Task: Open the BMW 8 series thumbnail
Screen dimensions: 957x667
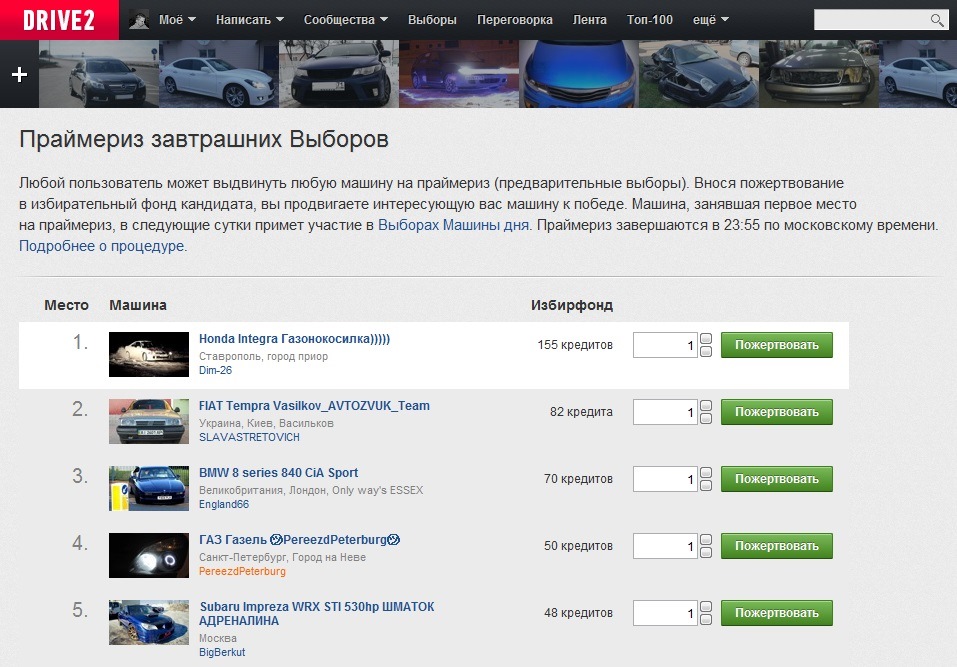Action: (x=149, y=488)
